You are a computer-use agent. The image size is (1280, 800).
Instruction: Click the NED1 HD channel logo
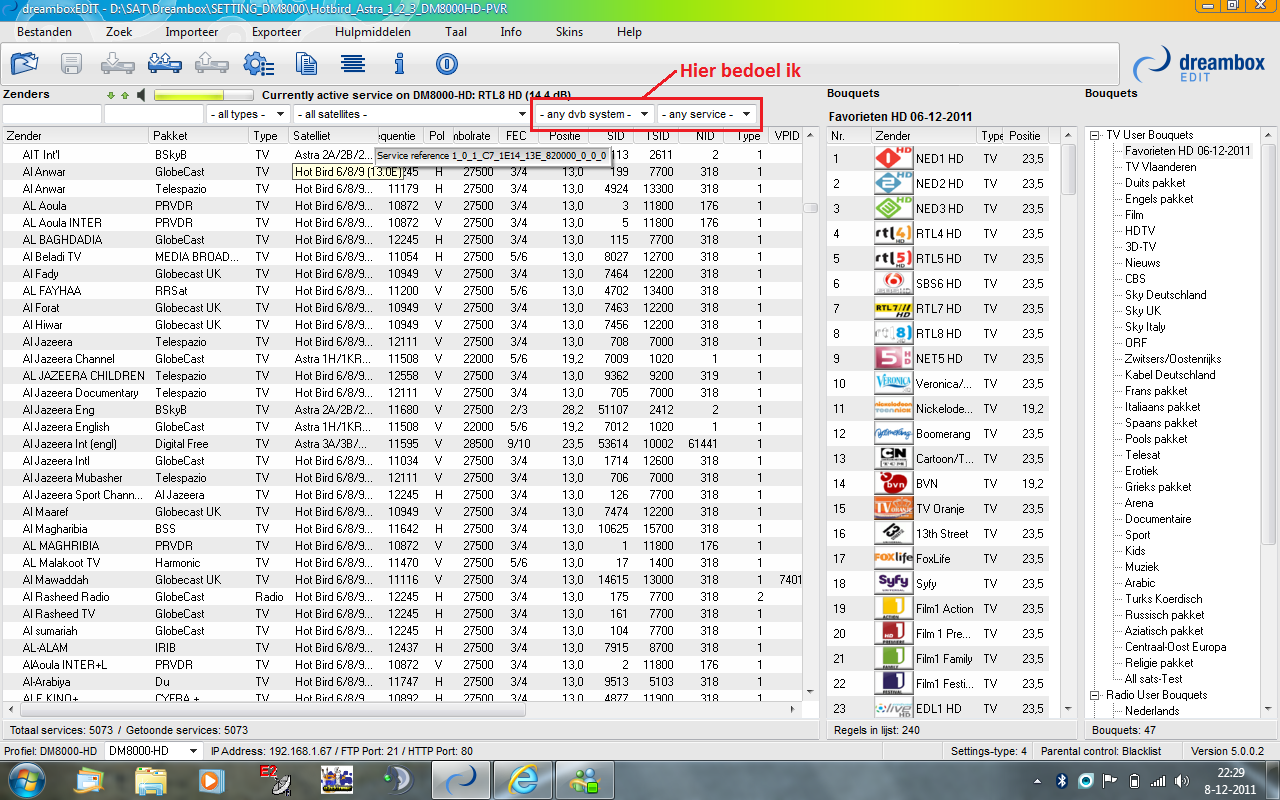click(x=893, y=158)
